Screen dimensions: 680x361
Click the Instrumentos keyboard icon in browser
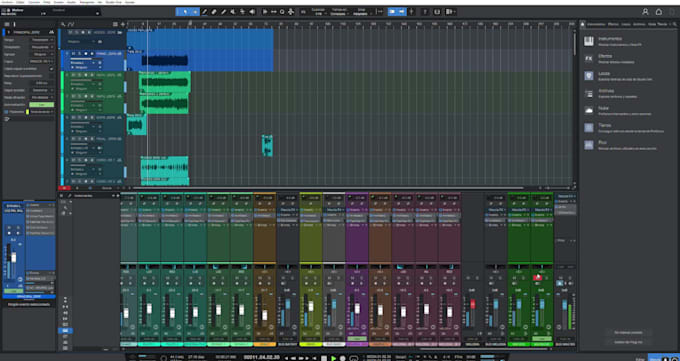588,41
